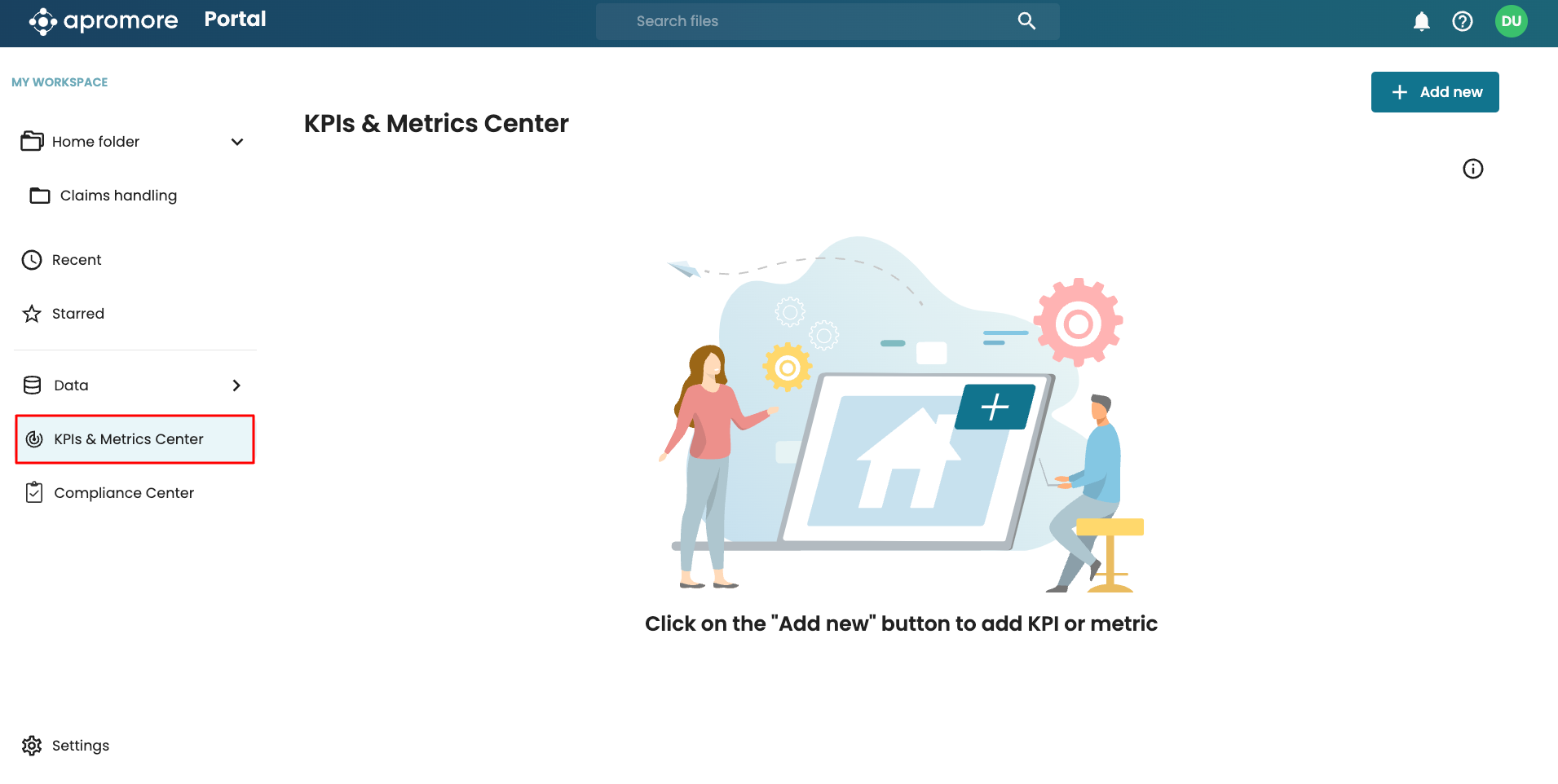Click the Apromore logo icon
The image size is (1558, 784).
(x=42, y=22)
